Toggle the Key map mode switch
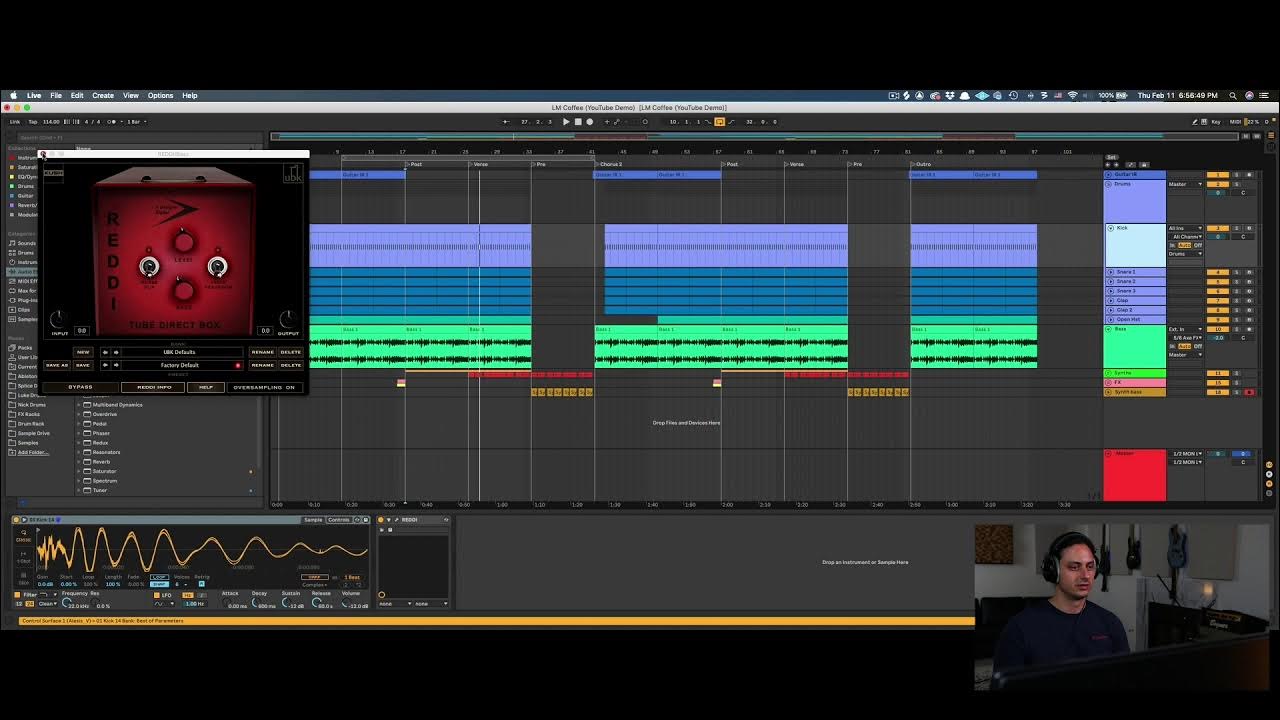The height and width of the screenshot is (720, 1280). (1215, 122)
